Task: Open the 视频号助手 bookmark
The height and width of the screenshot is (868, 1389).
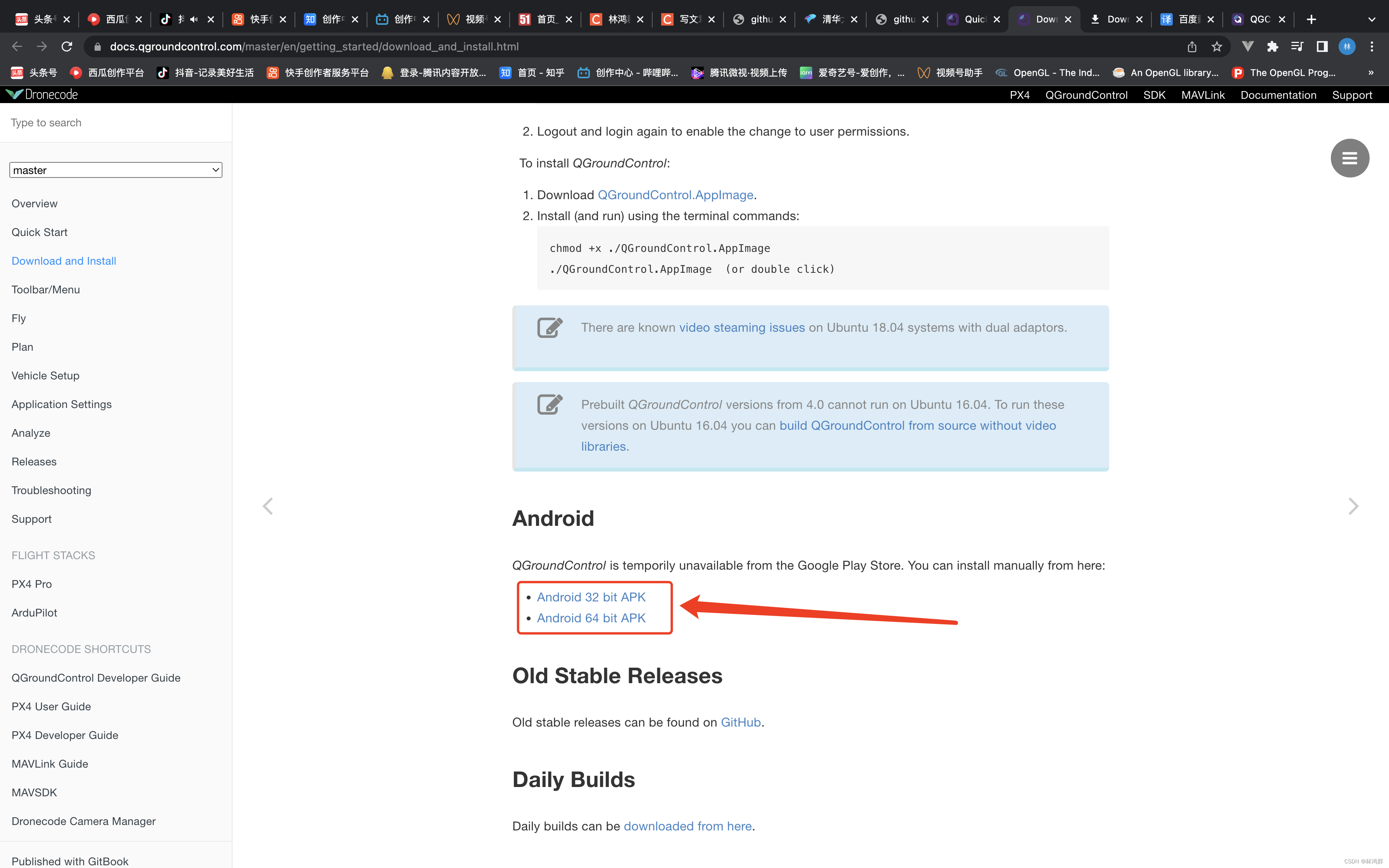Action: pos(950,73)
